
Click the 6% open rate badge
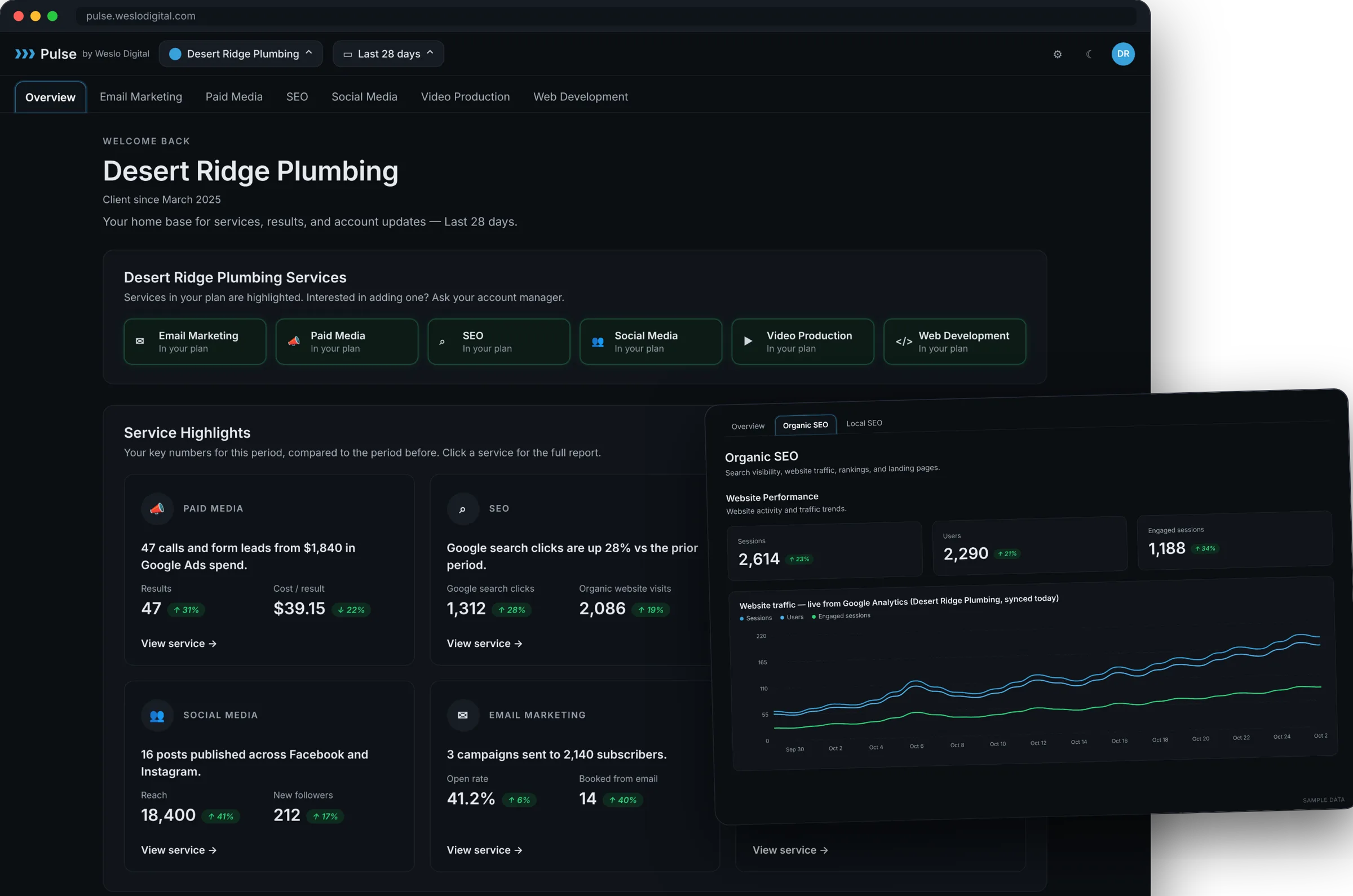coord(519,800)
